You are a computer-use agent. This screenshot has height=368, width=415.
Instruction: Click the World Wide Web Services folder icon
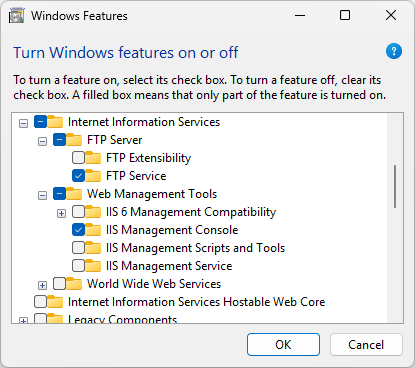[x=74, y=284]
